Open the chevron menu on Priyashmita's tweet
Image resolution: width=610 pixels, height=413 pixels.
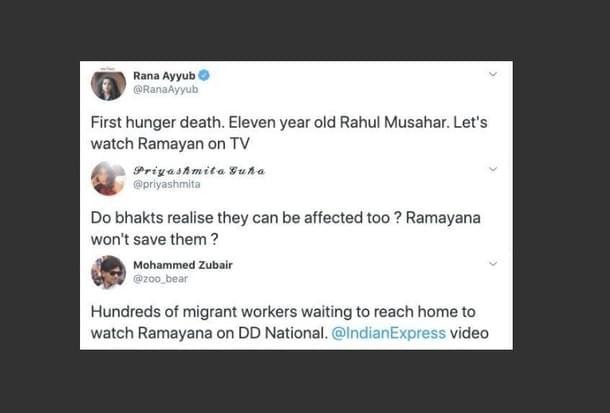click(493, 169)
